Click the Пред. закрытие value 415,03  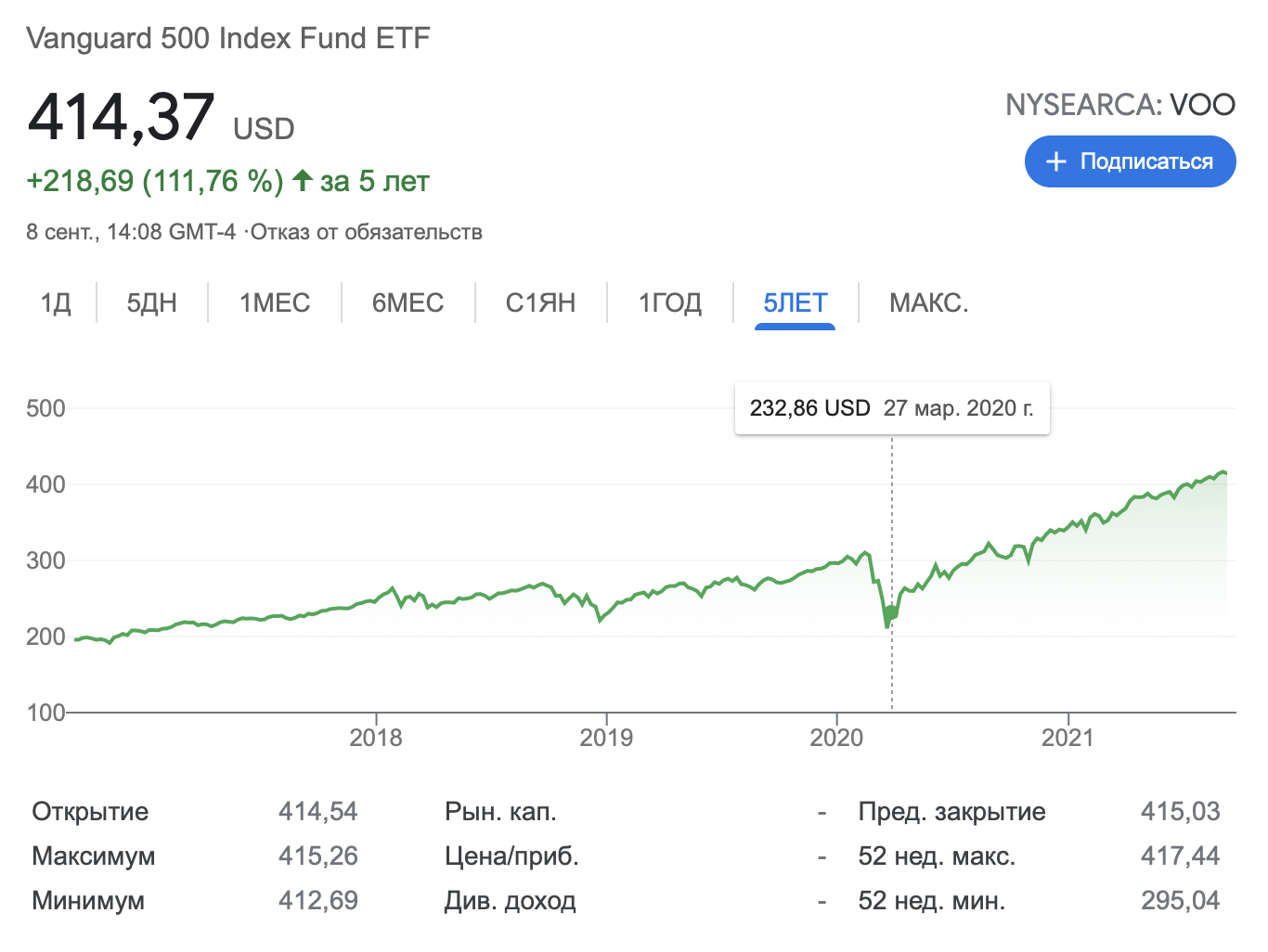pos(1180,812)
